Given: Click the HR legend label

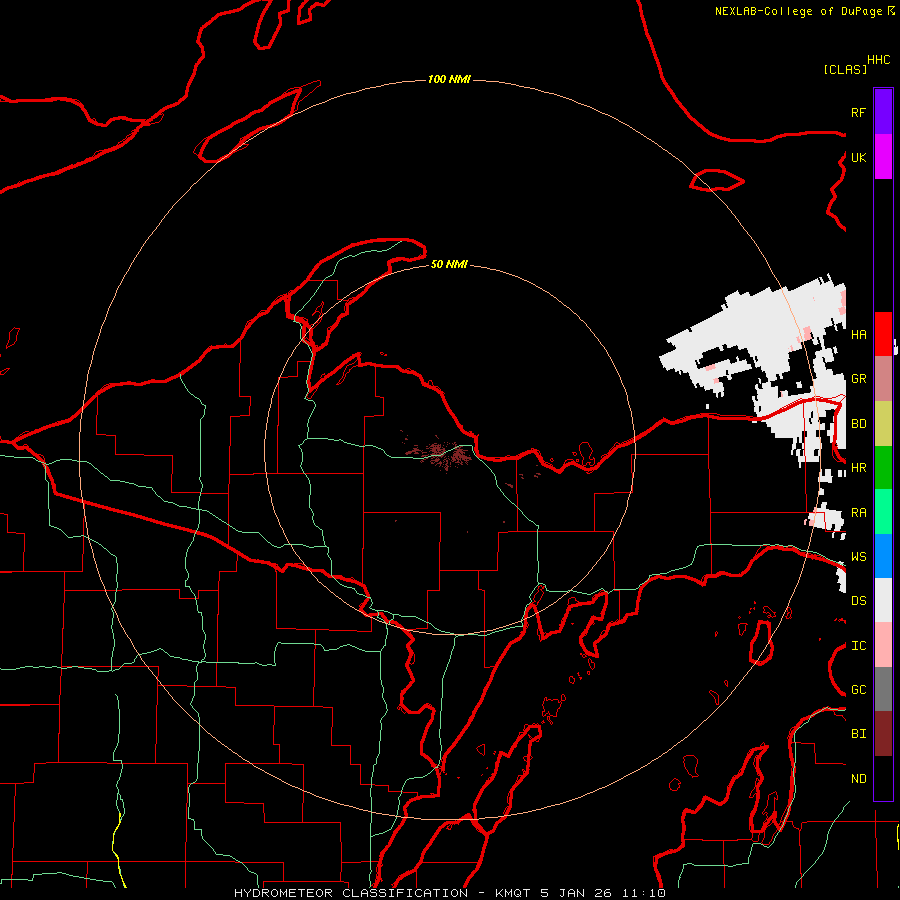Looking at the screenshot, I should click(858, 468).
